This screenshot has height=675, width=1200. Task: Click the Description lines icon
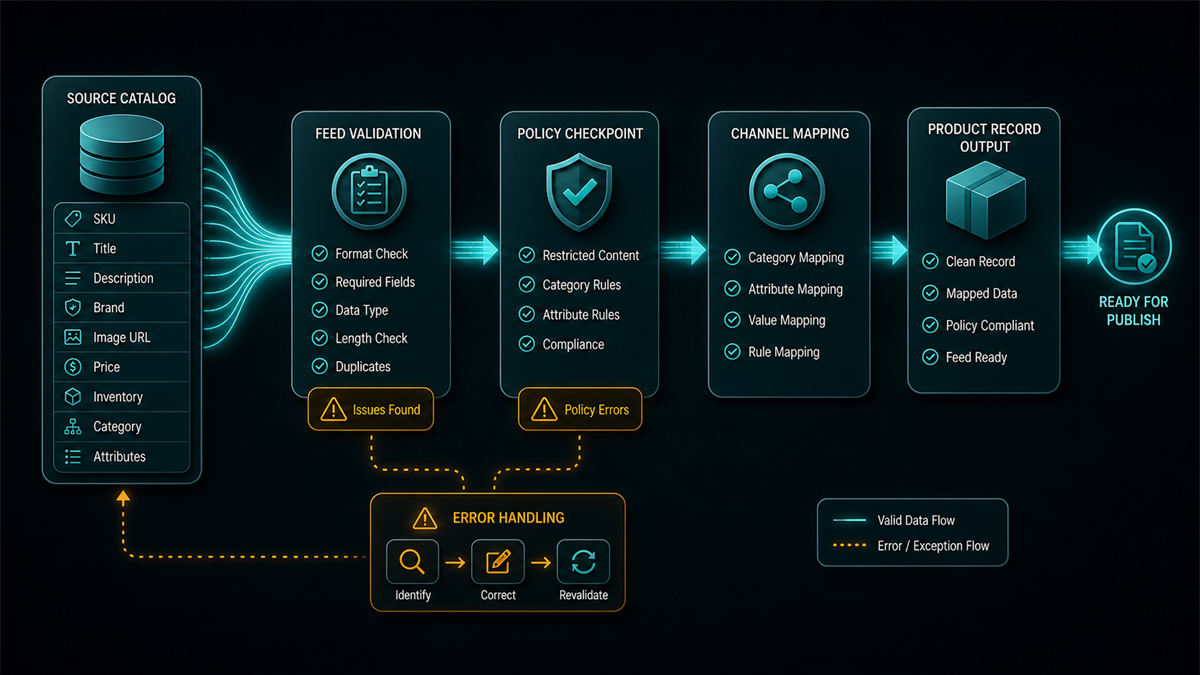[73, 278]
